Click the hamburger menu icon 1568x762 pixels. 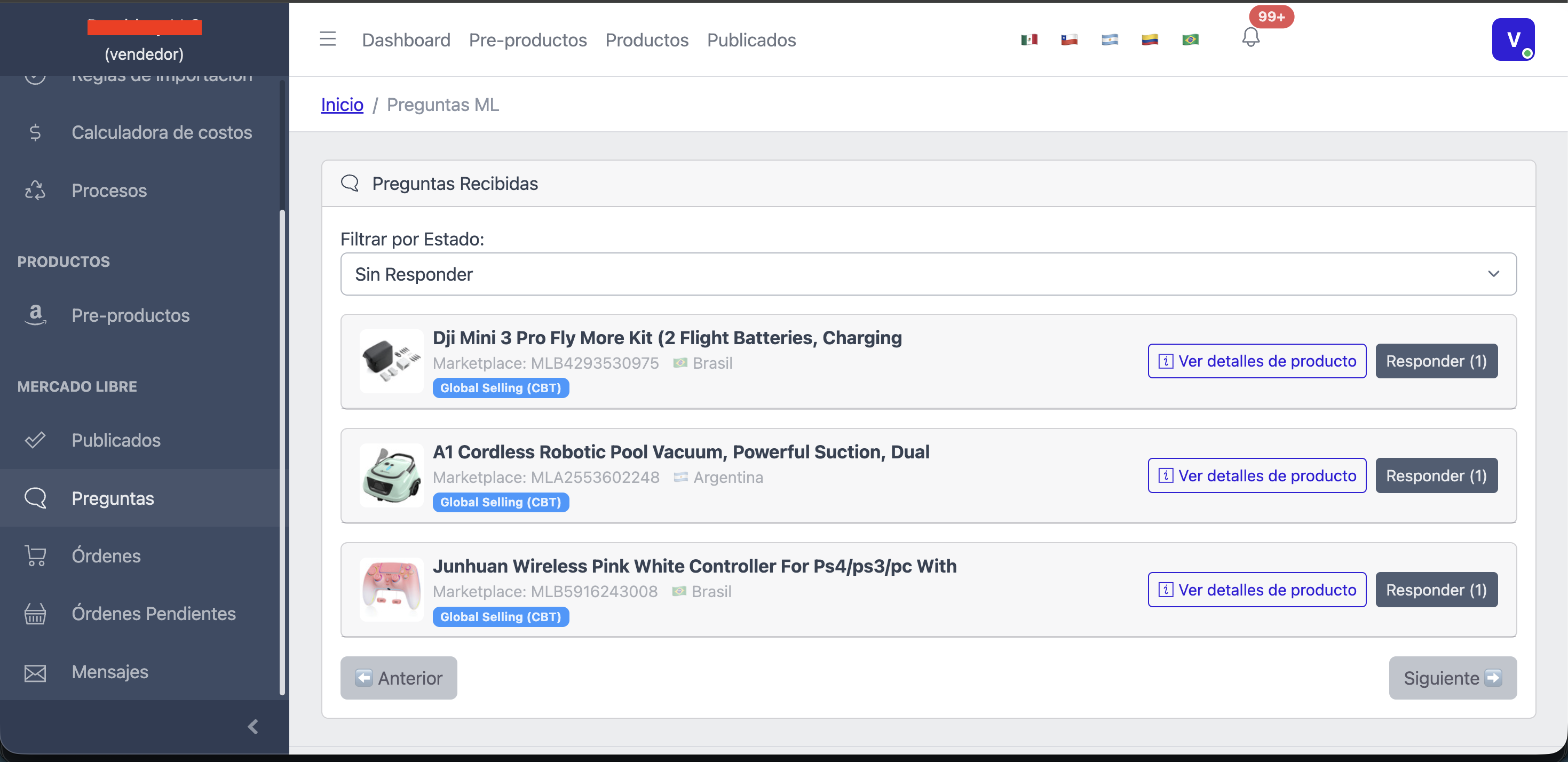click(x=328, y=39)
